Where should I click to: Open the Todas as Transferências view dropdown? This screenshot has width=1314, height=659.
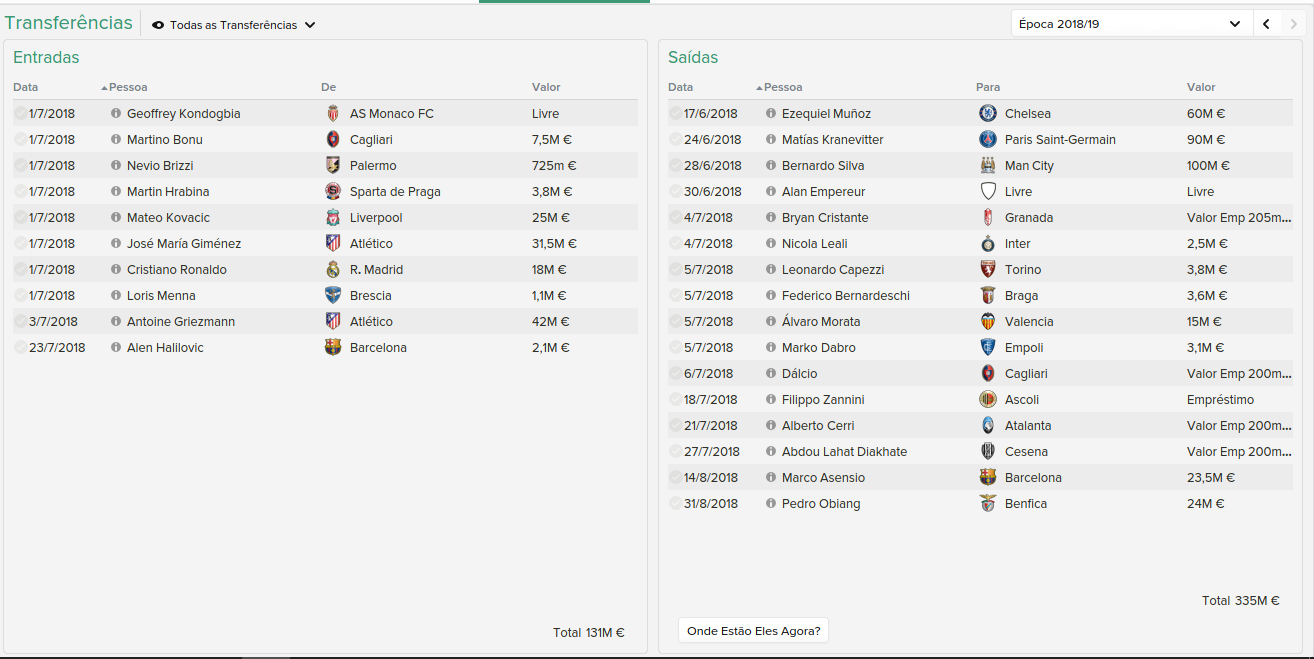(x=234, y=25)
